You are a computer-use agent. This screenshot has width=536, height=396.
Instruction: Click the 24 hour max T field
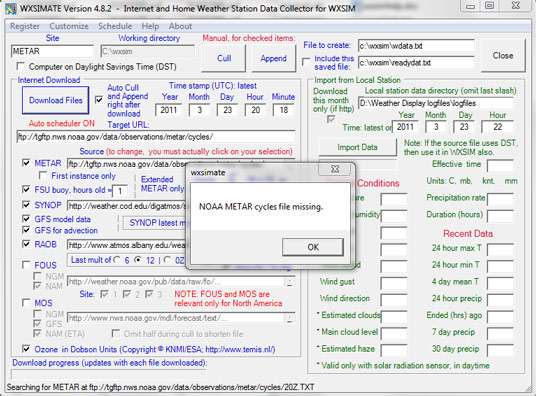click(x=500, y=249)
